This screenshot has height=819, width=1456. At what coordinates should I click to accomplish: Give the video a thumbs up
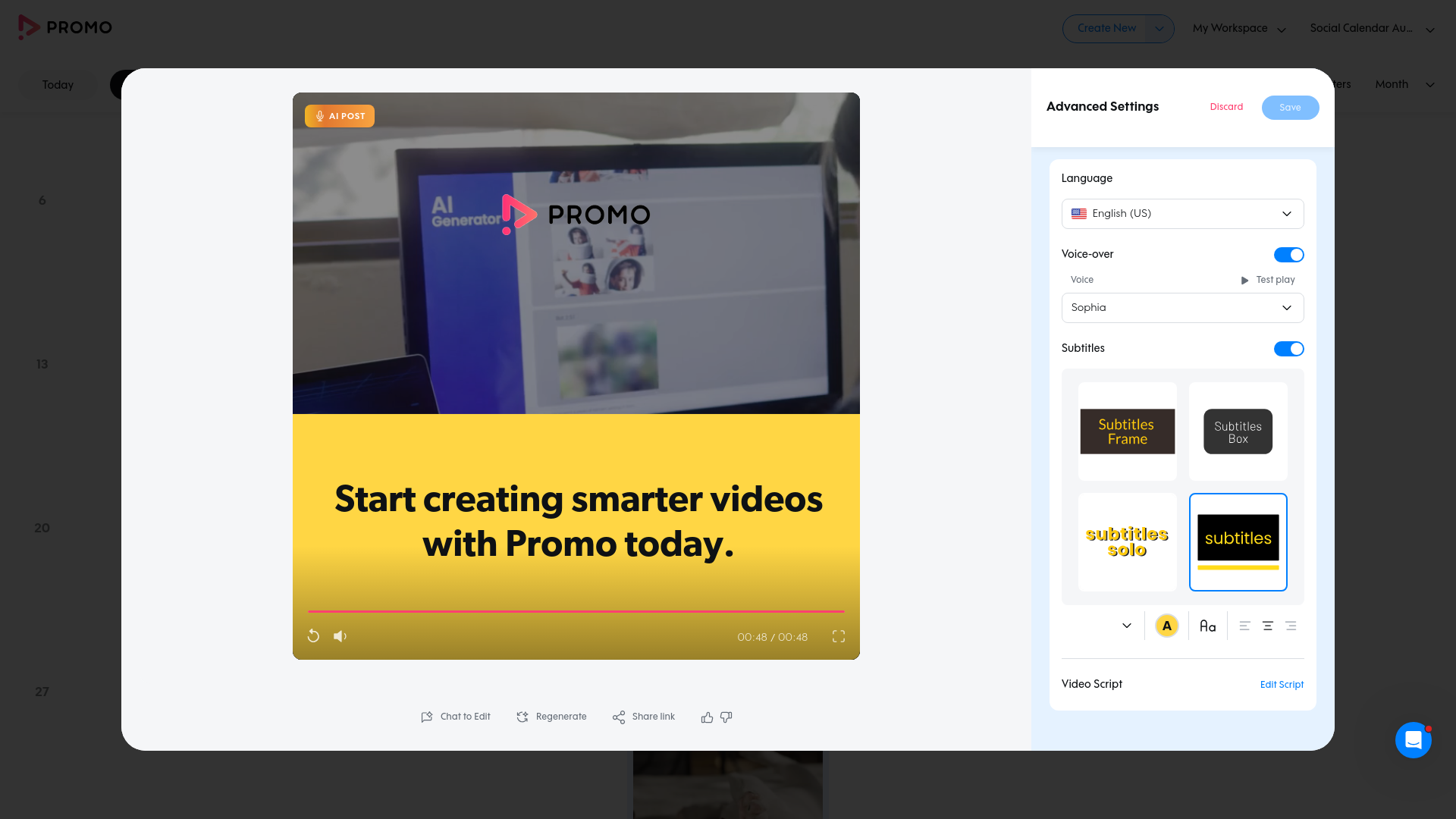click(707, 717)
